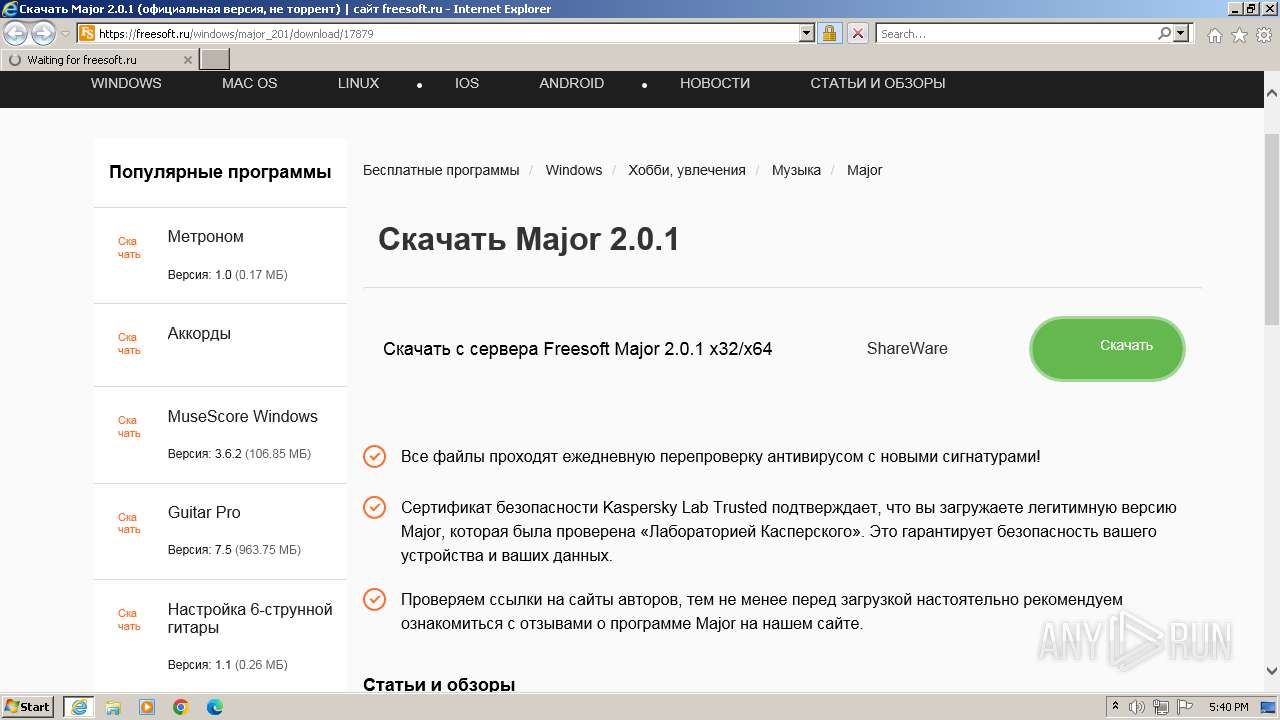
Task: Click the freesoft favicon in the address bar
Action: coord(87,33)
